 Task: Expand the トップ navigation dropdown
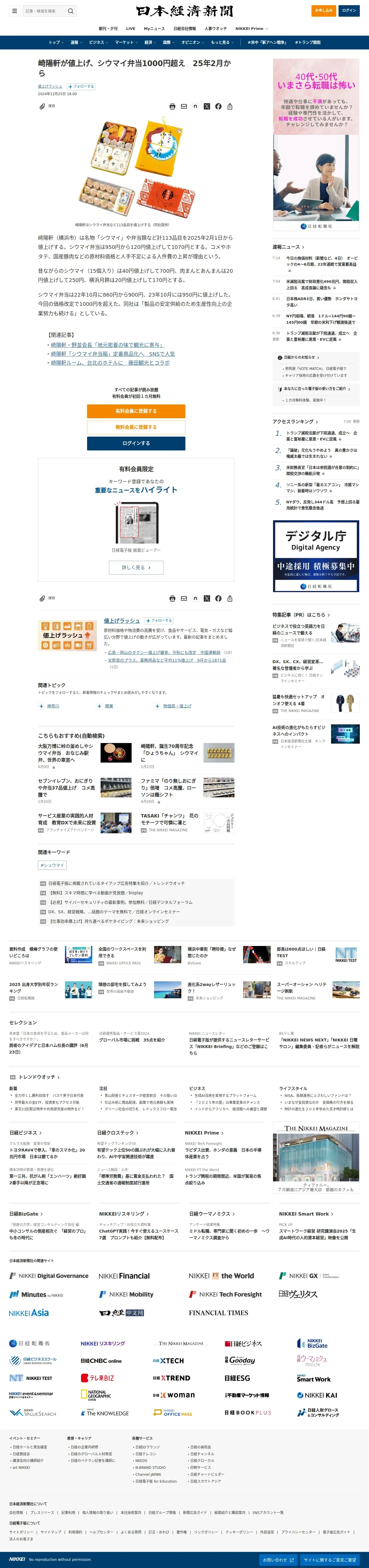click(56, 43)
